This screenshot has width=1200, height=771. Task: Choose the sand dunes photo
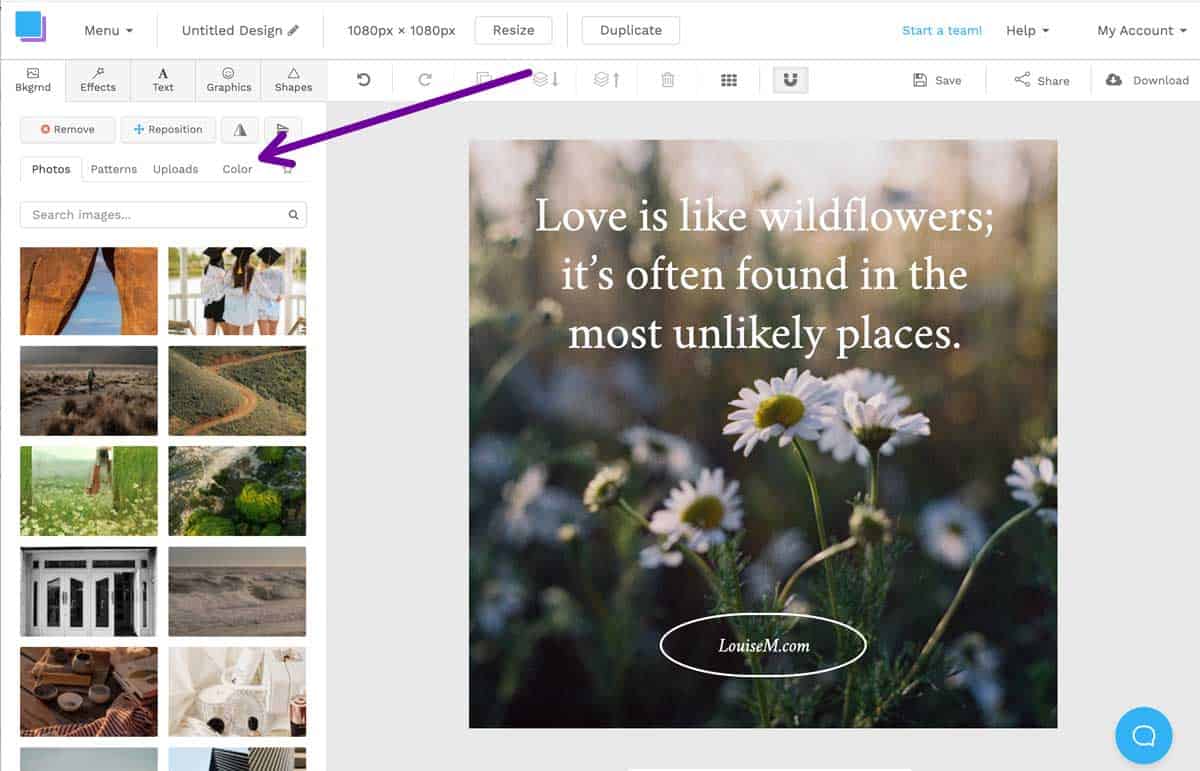tap(237, 591)
